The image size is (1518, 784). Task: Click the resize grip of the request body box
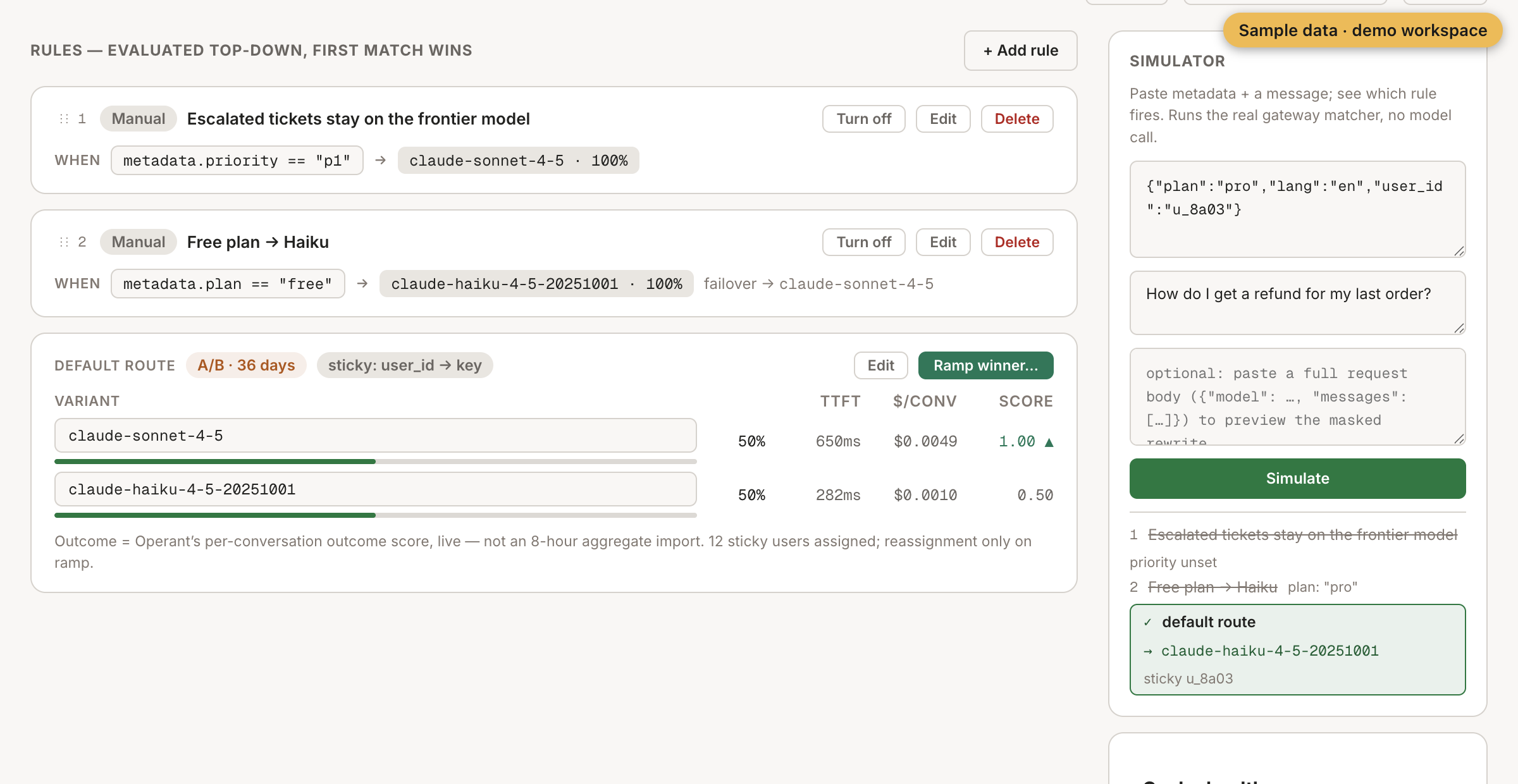tap(1459, 439)
